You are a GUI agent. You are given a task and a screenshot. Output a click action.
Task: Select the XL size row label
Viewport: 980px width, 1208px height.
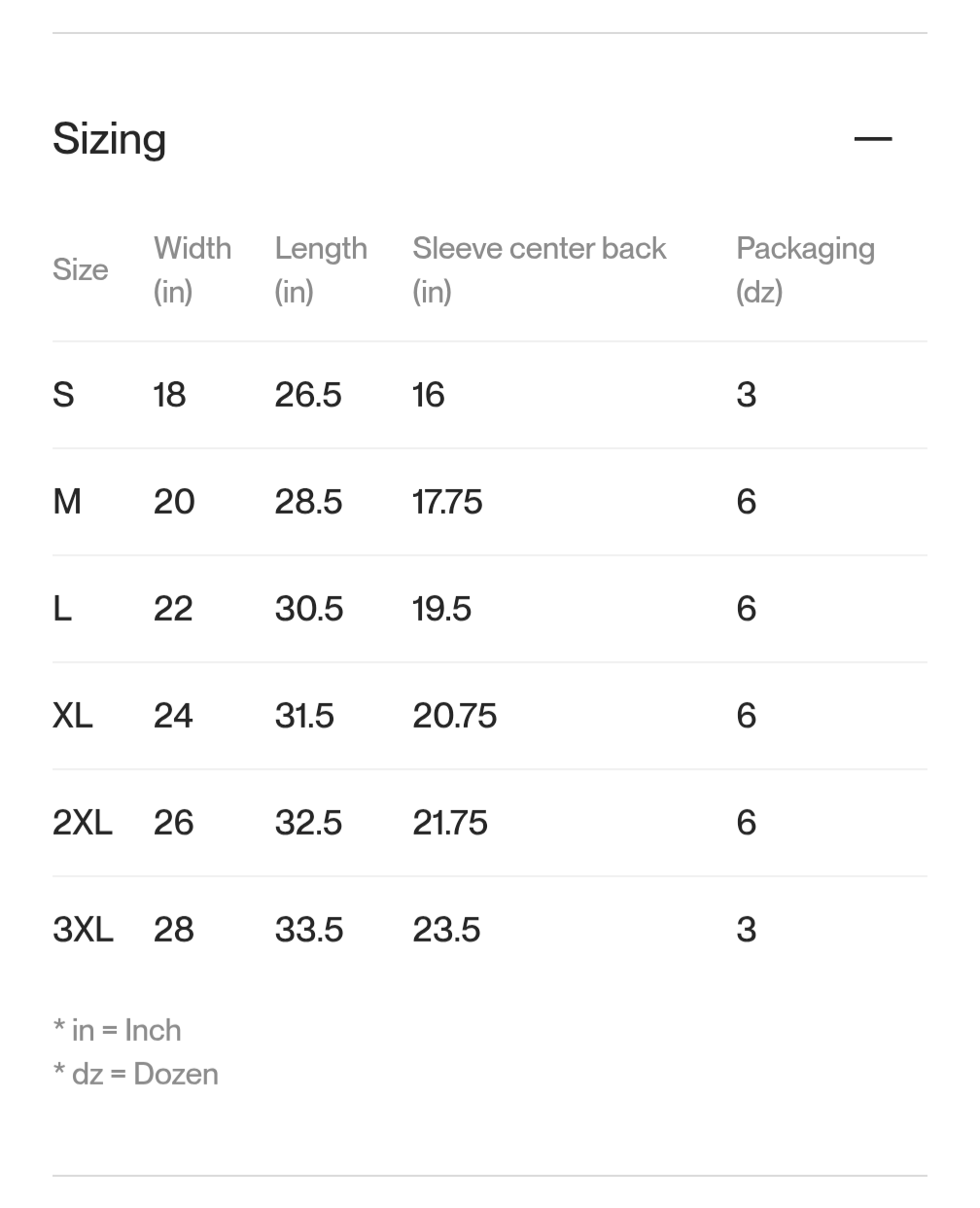coord(73,716)
